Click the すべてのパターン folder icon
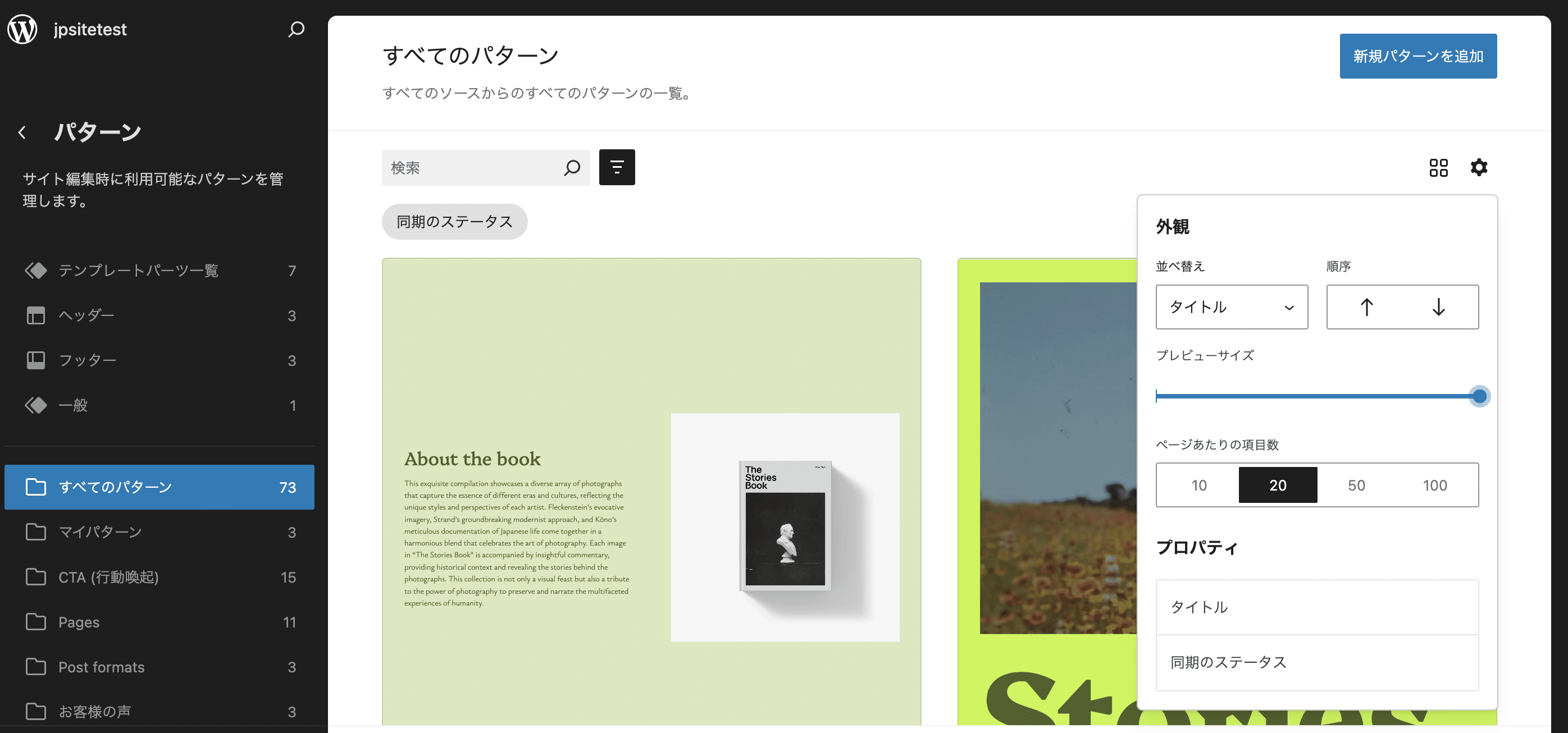This screenshot has width=1568, height=733. coord(36,487)
